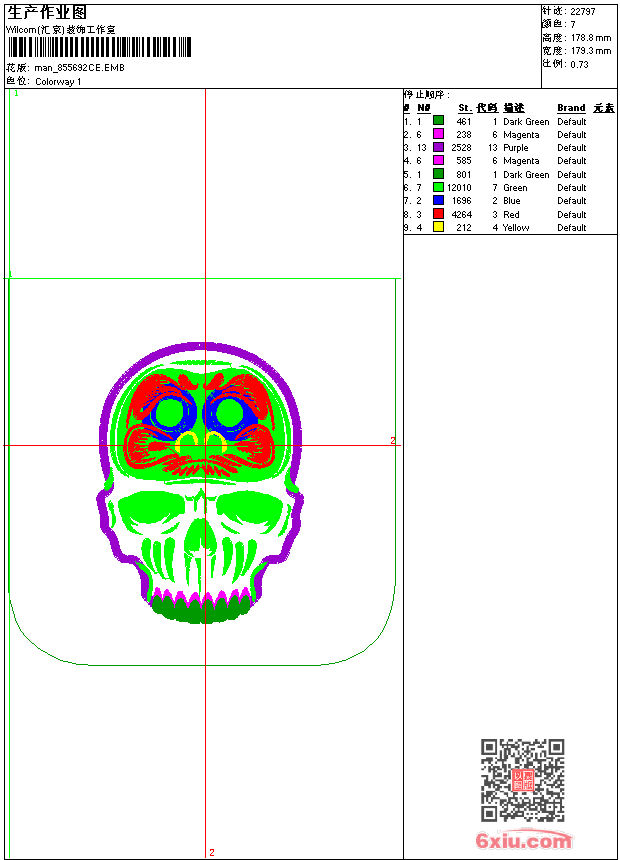Viewport: 620px width, 860px height.
Task: Open the 6xiu.com watermark link
Action: (524, 840)
